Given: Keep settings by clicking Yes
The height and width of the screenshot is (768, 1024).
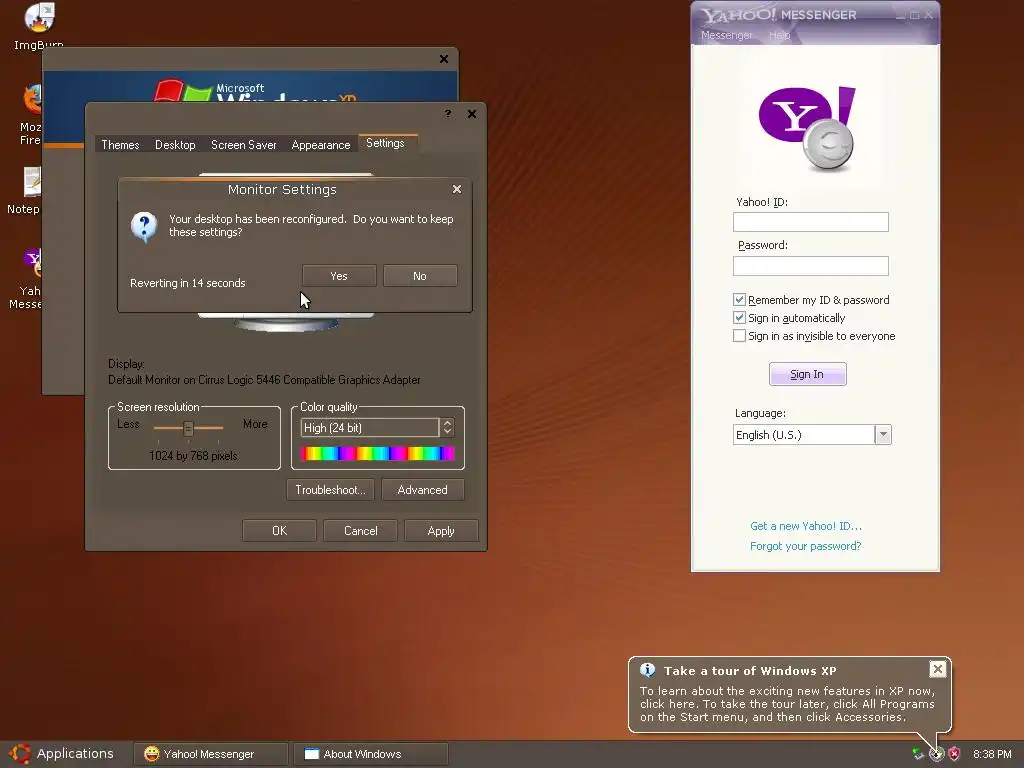Looking at the screenshot, I should click(x=339, y=276).
